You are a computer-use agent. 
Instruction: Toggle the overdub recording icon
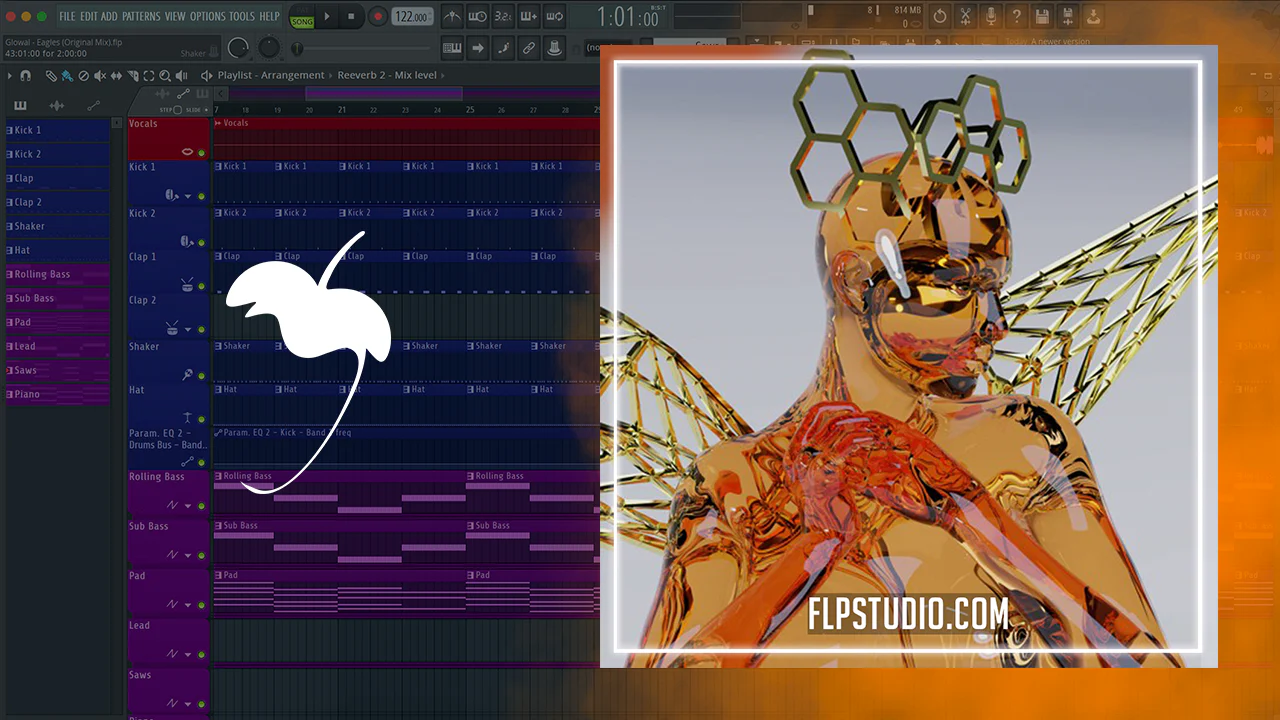(529, 16)
